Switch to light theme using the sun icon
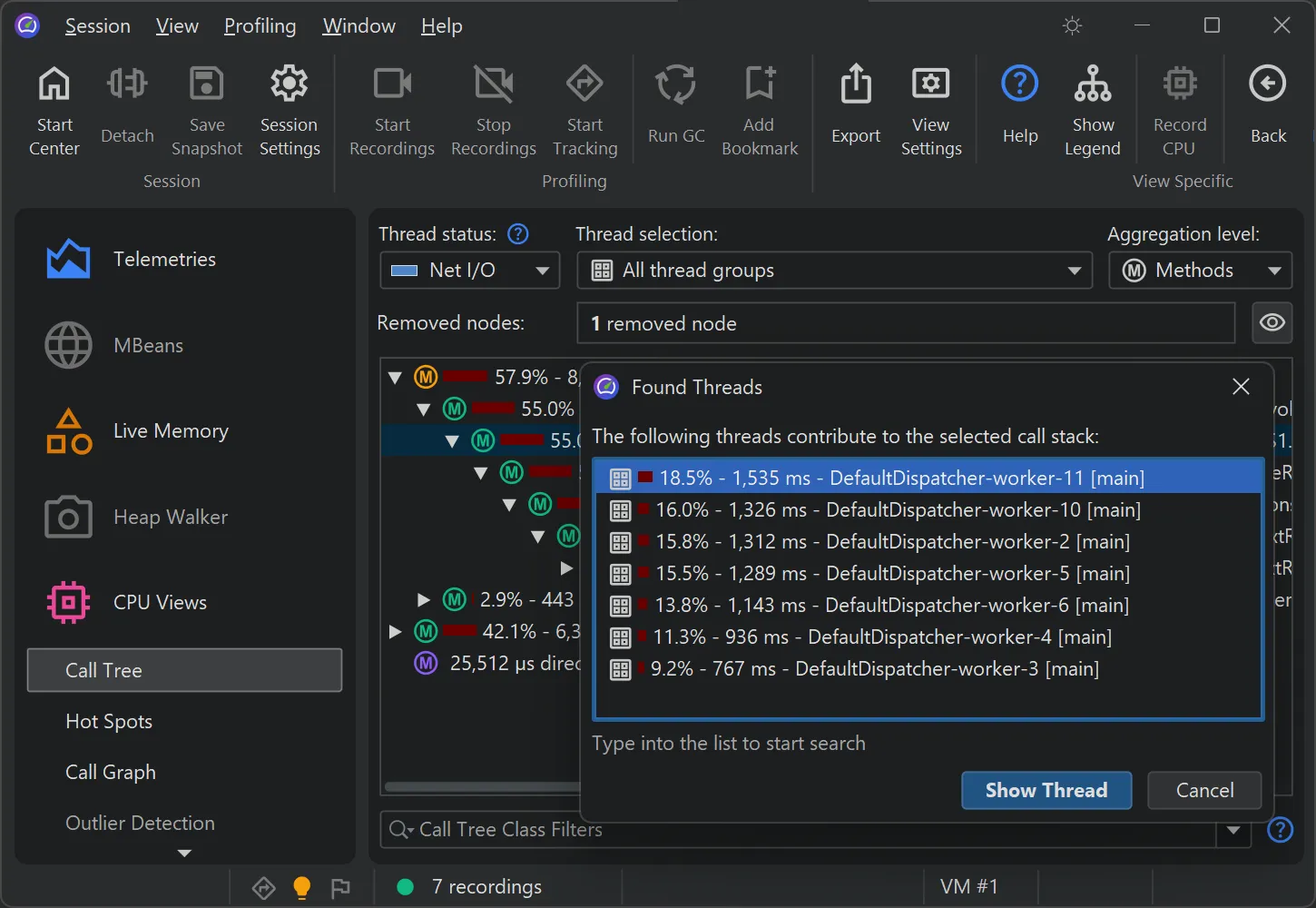Image resolution: width=1316 pixels, height=908 pixels. click(1072, 25)
